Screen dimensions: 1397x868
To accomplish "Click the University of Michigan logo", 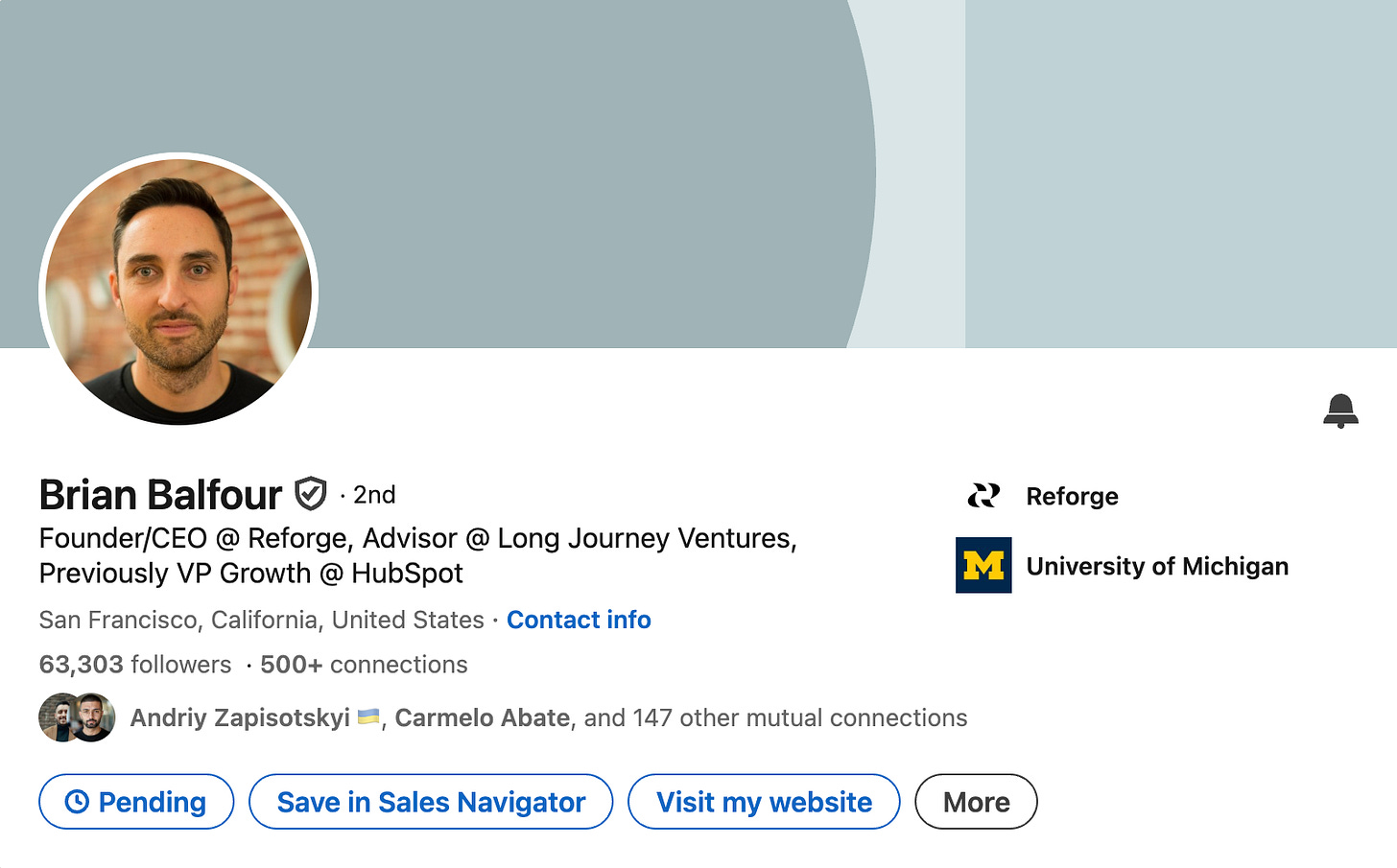I will 983,566.
